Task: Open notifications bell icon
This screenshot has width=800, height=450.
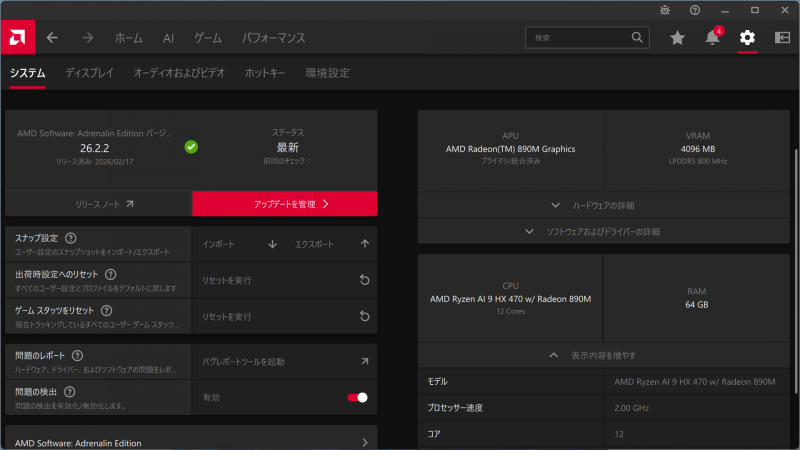Action: pos(712,37)
